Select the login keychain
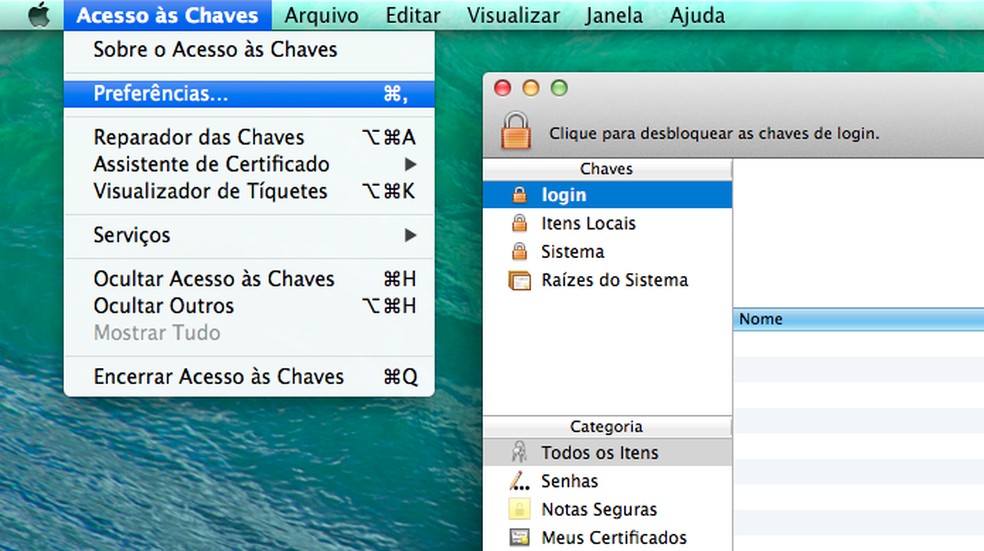 coord(607,195)
